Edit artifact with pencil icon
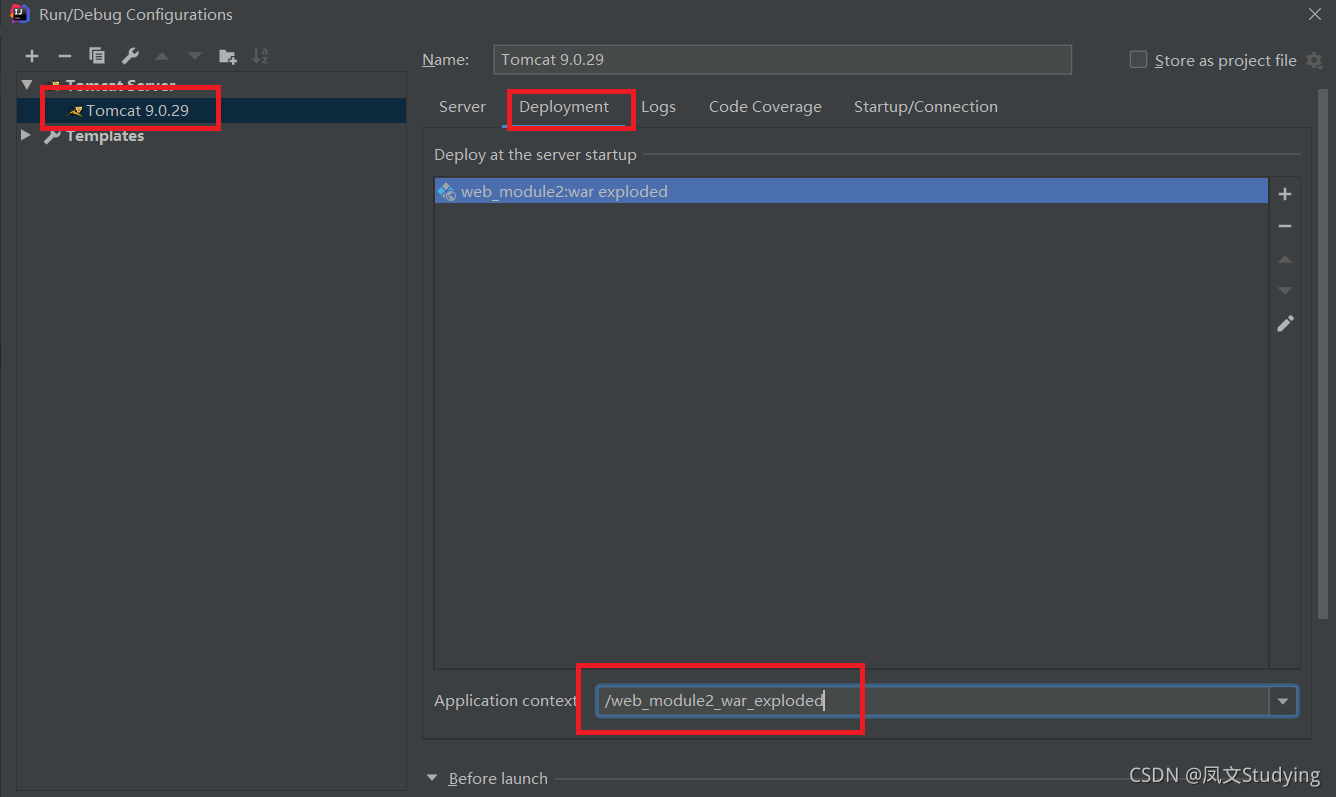The image size is (1336, 797). [x=1285, y=323]
